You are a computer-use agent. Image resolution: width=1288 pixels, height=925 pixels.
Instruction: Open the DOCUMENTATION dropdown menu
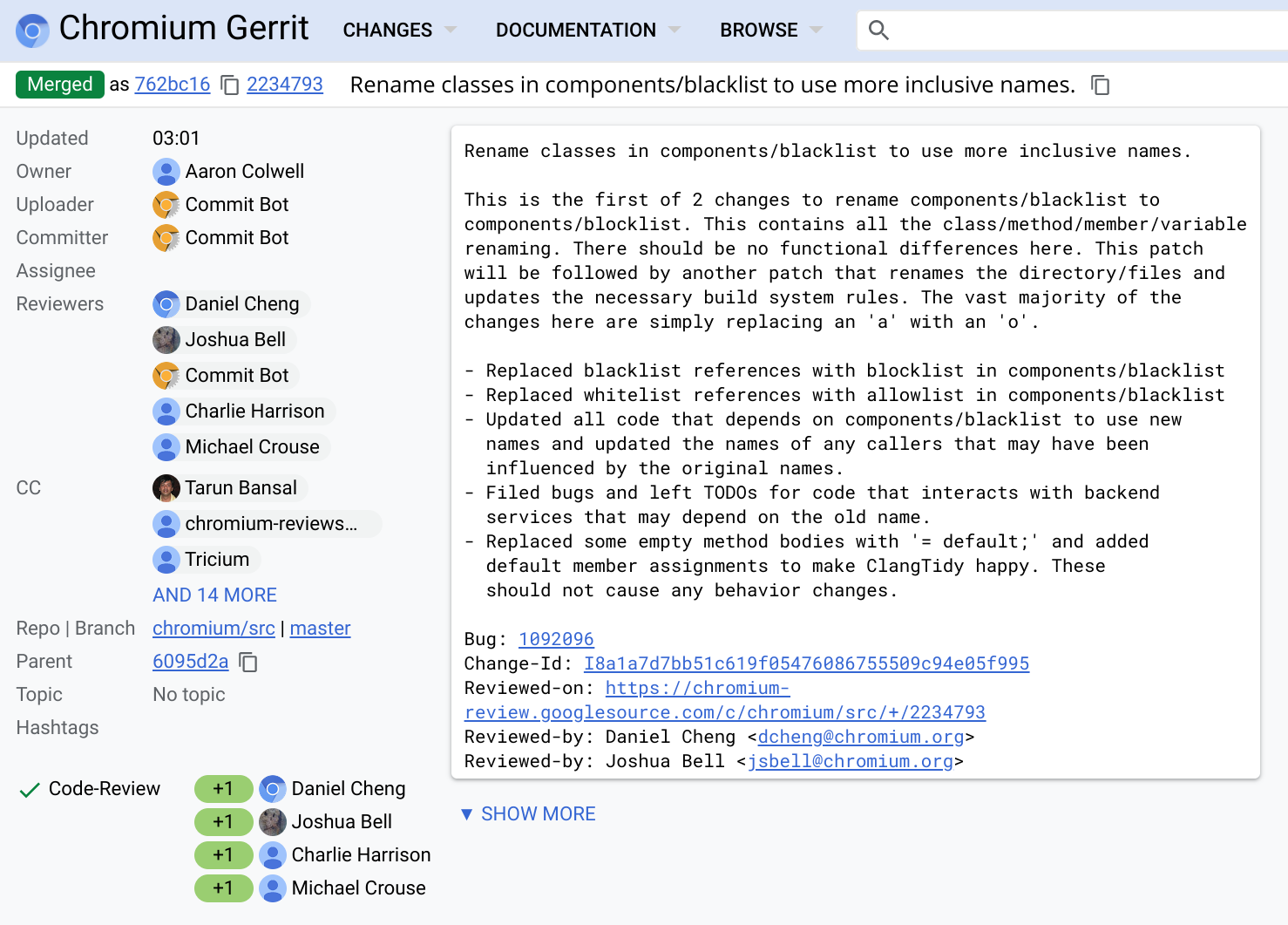[x=587, y=31]
